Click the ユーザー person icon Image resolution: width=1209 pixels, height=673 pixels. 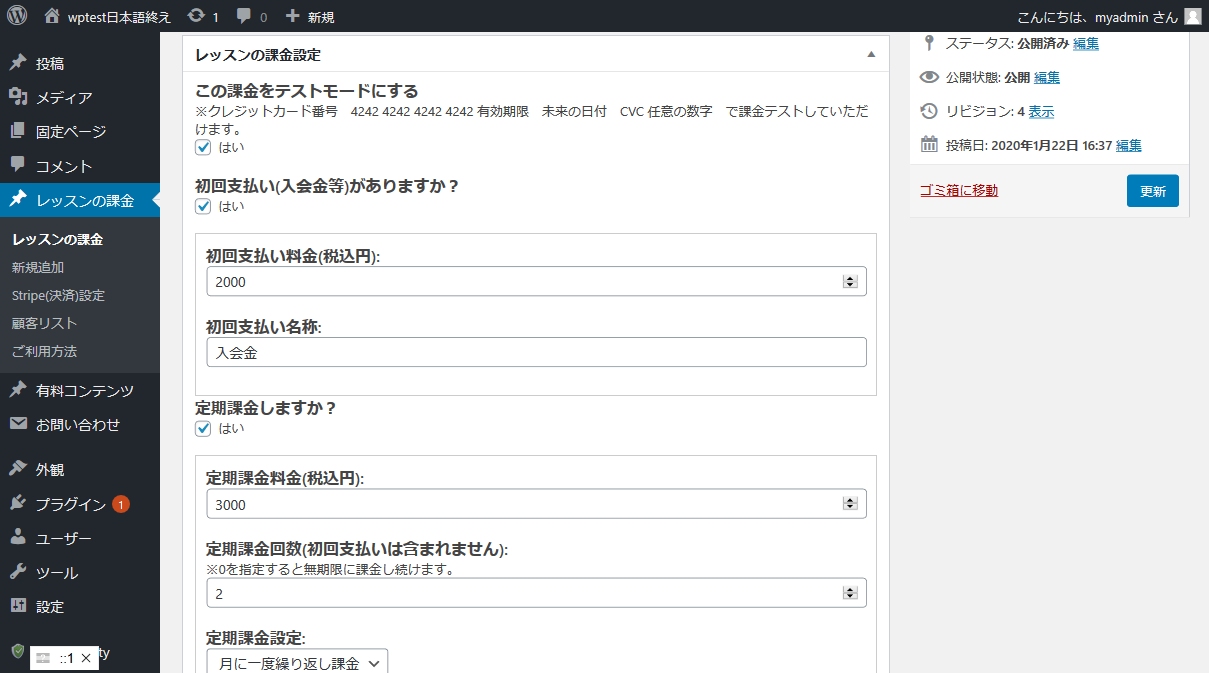[18, 538]
